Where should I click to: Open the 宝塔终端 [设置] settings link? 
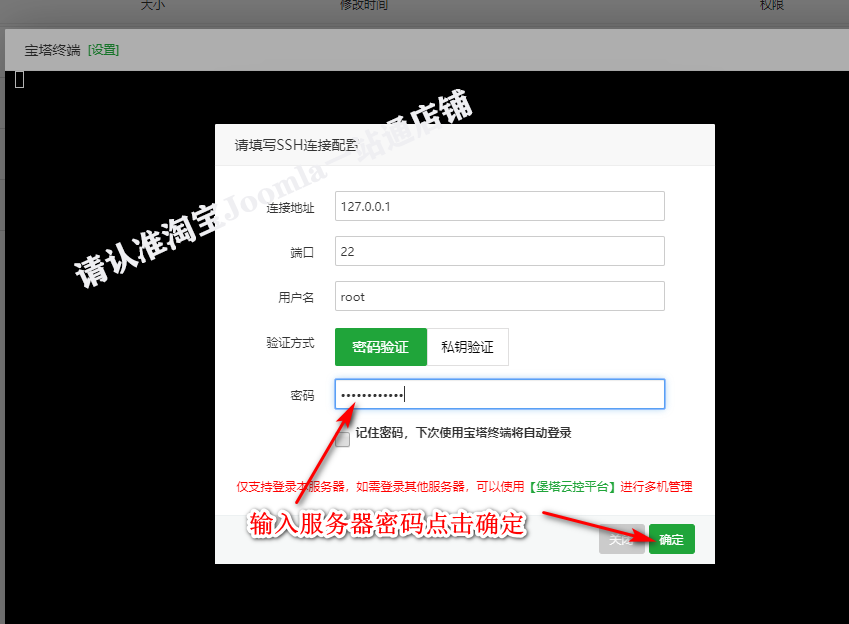pyautogui.click(x=103, y=50)
